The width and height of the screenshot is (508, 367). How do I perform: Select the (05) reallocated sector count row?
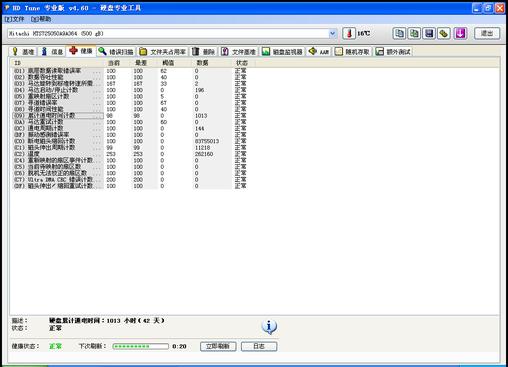(x=130, y=96)
